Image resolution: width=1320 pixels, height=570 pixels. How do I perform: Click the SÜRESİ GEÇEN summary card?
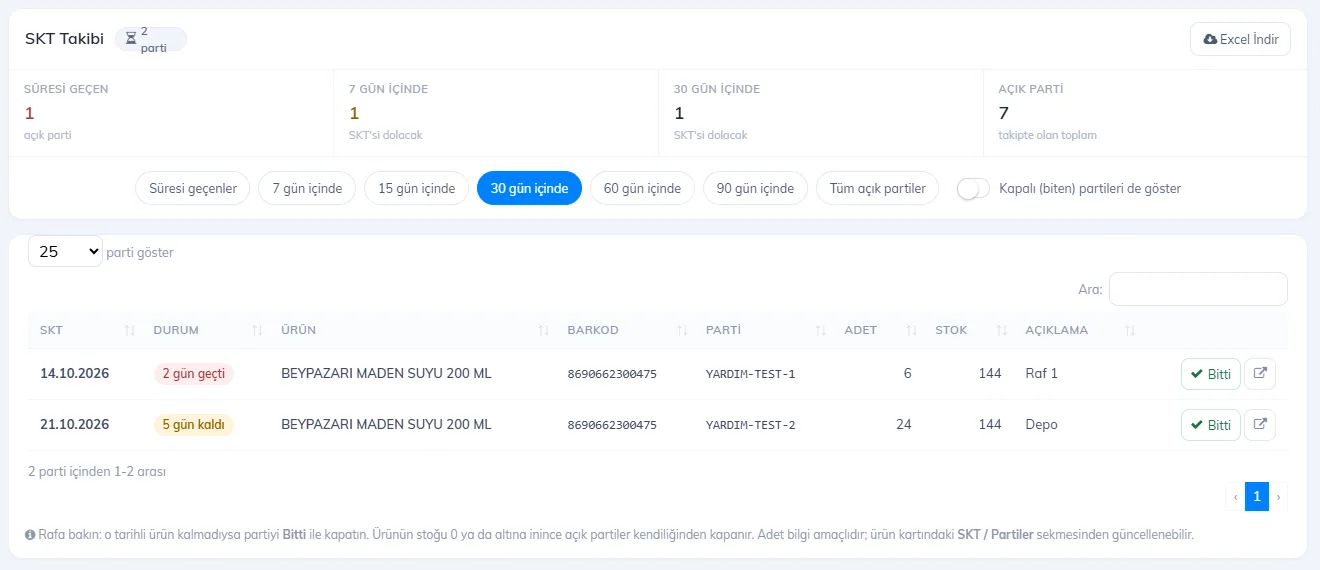tap(171, 112)
